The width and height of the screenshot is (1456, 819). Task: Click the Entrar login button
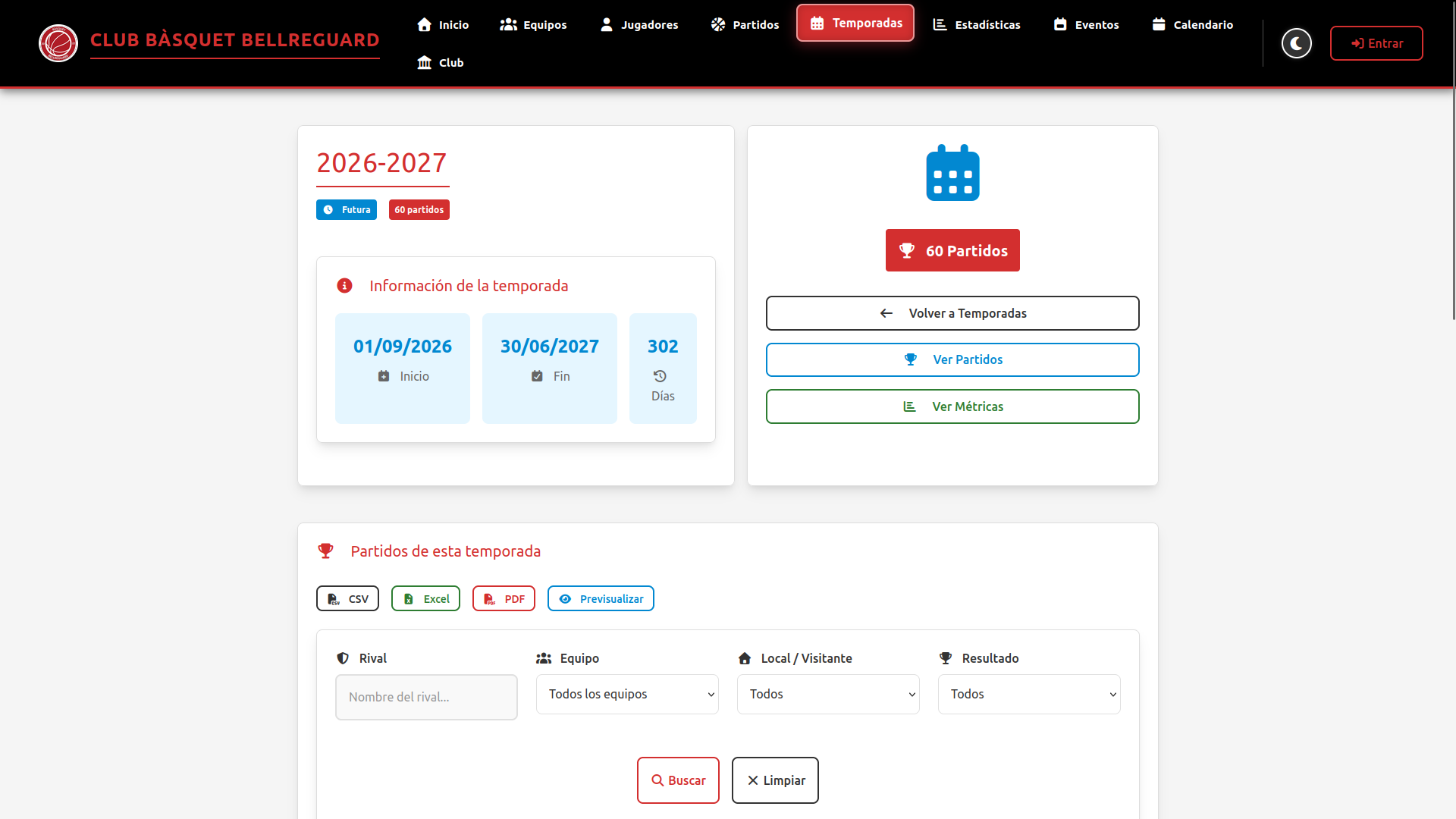[1376, 43]
